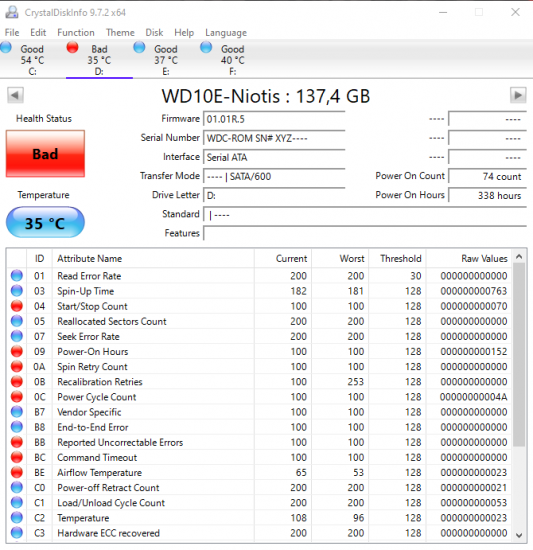
Task: Select the C: drive blue status orb
Action: 6,47
